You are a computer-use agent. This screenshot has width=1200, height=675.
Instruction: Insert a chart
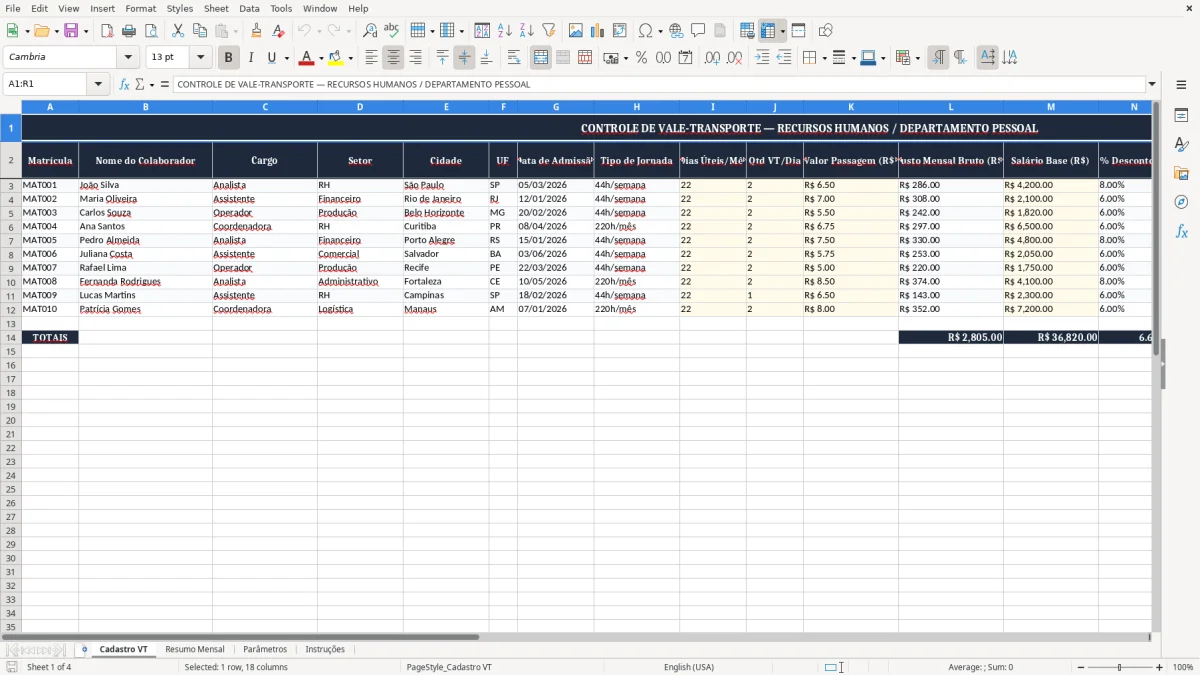pyautogui.click(x=598, y=31)
